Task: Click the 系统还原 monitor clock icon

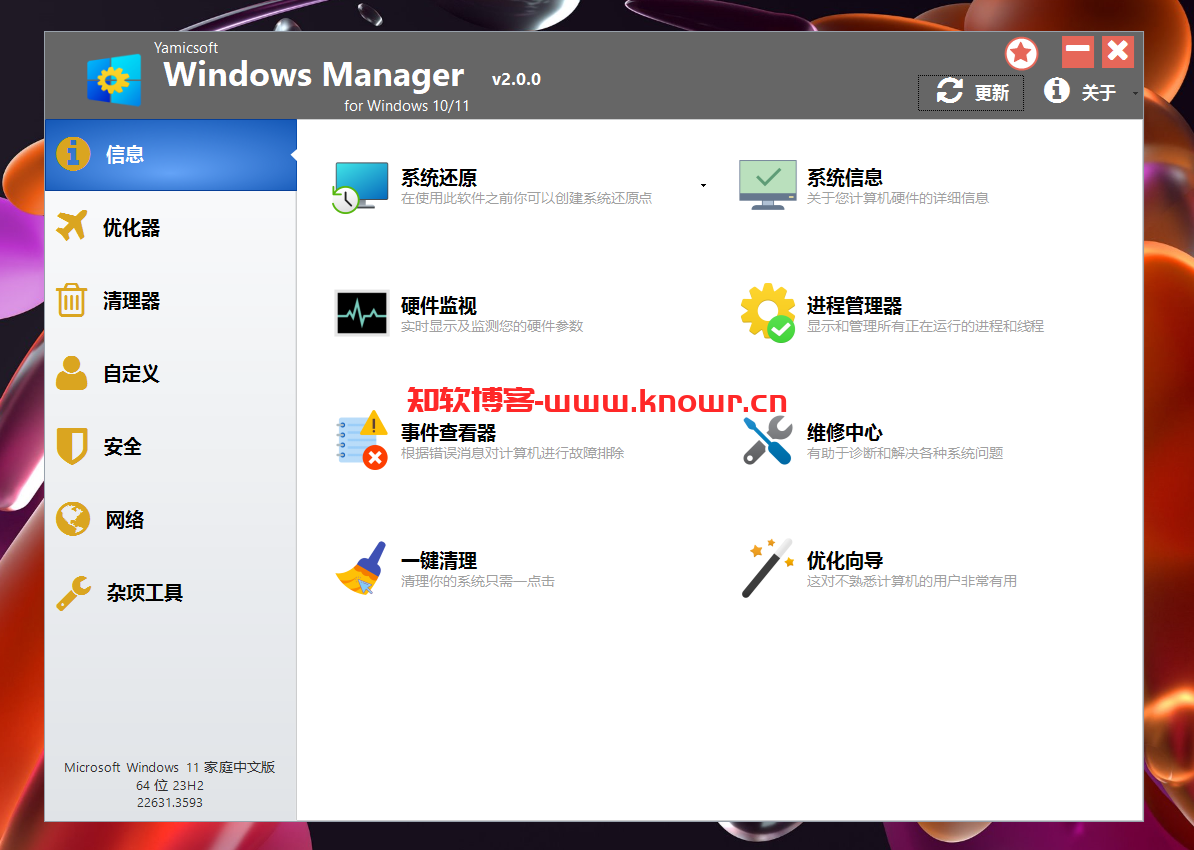Action: (x=360, y=187)
